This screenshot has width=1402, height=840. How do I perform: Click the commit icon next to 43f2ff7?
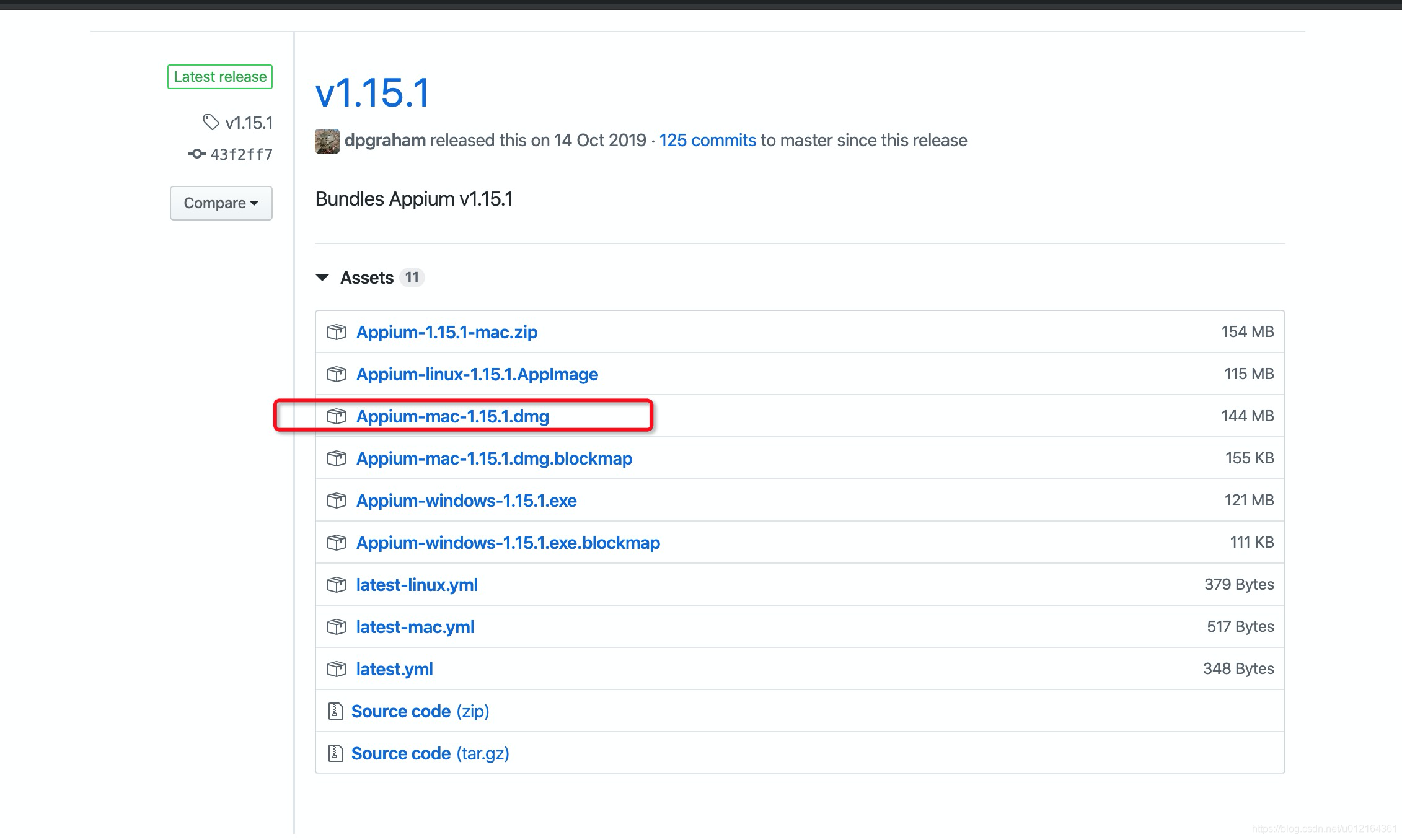(x=196, y=154)
